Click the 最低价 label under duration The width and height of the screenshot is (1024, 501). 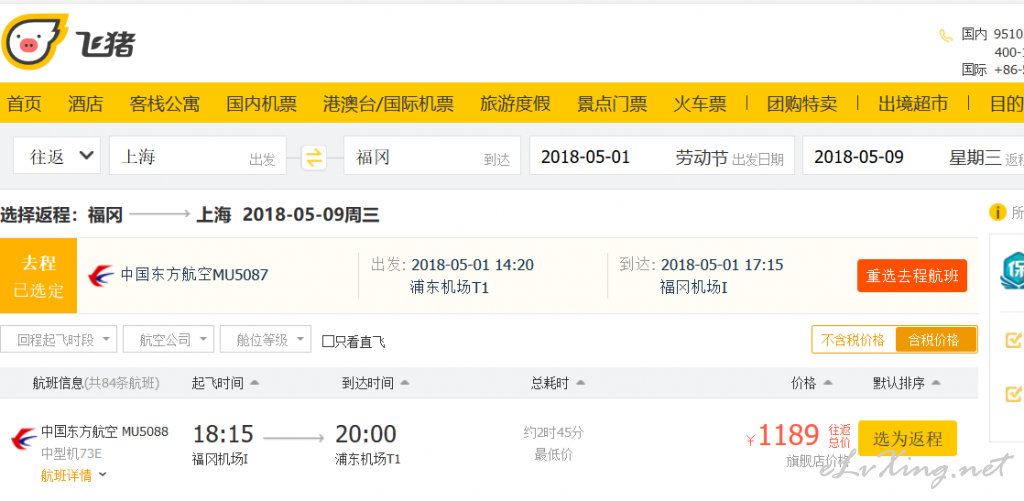553,455
